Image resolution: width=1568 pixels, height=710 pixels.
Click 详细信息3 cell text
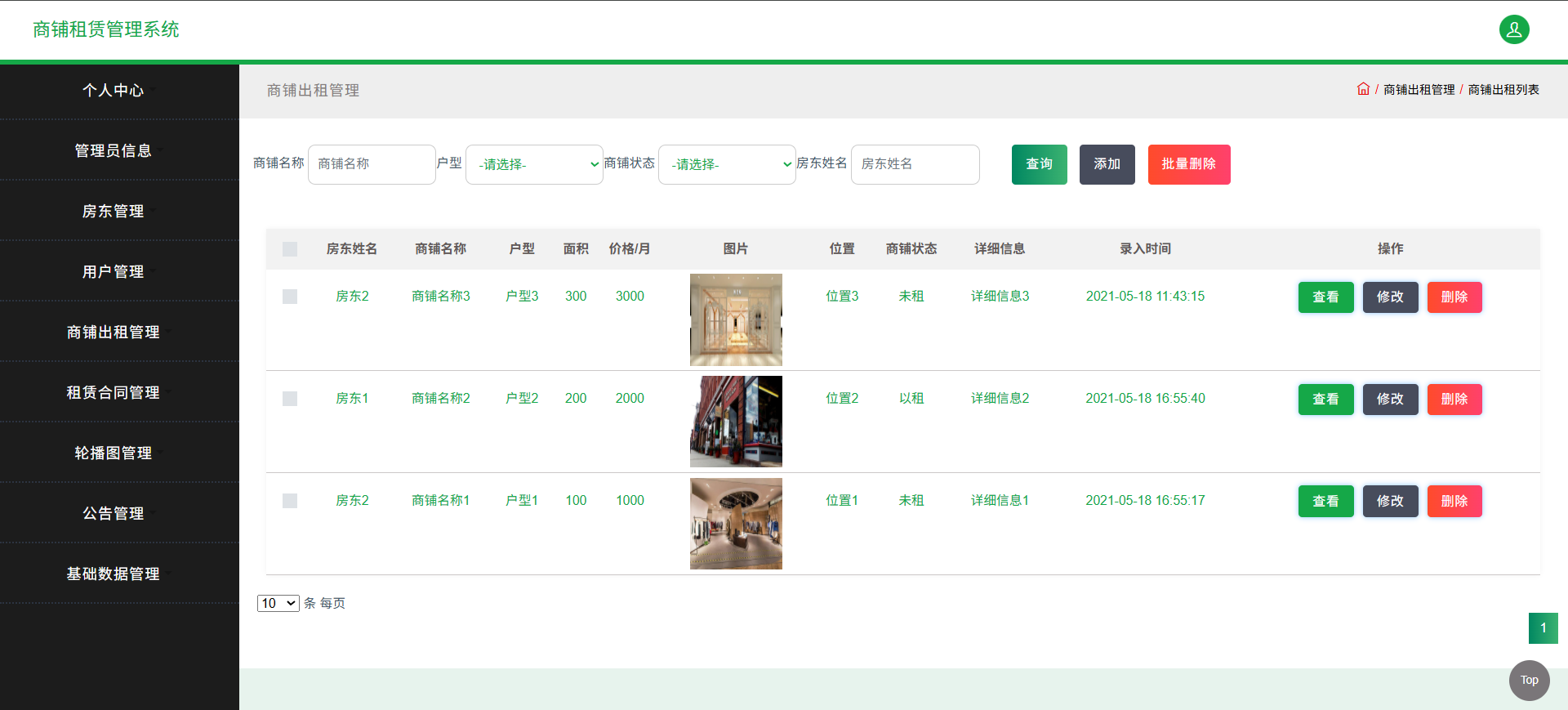(x=1000, y=296)
